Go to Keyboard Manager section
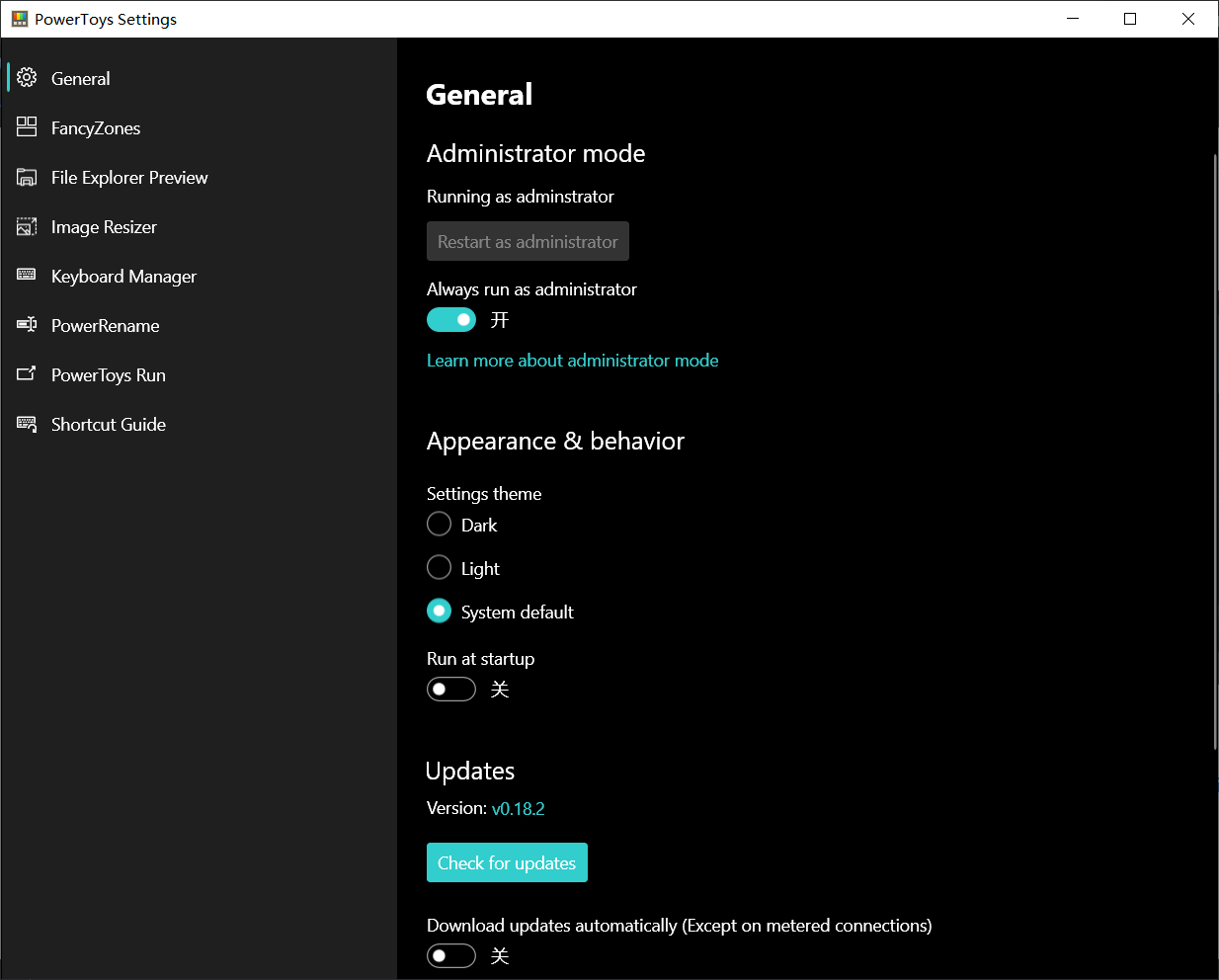Viewport: 1219px width, 980px height. pyautogui.click(x=123, y=277)
